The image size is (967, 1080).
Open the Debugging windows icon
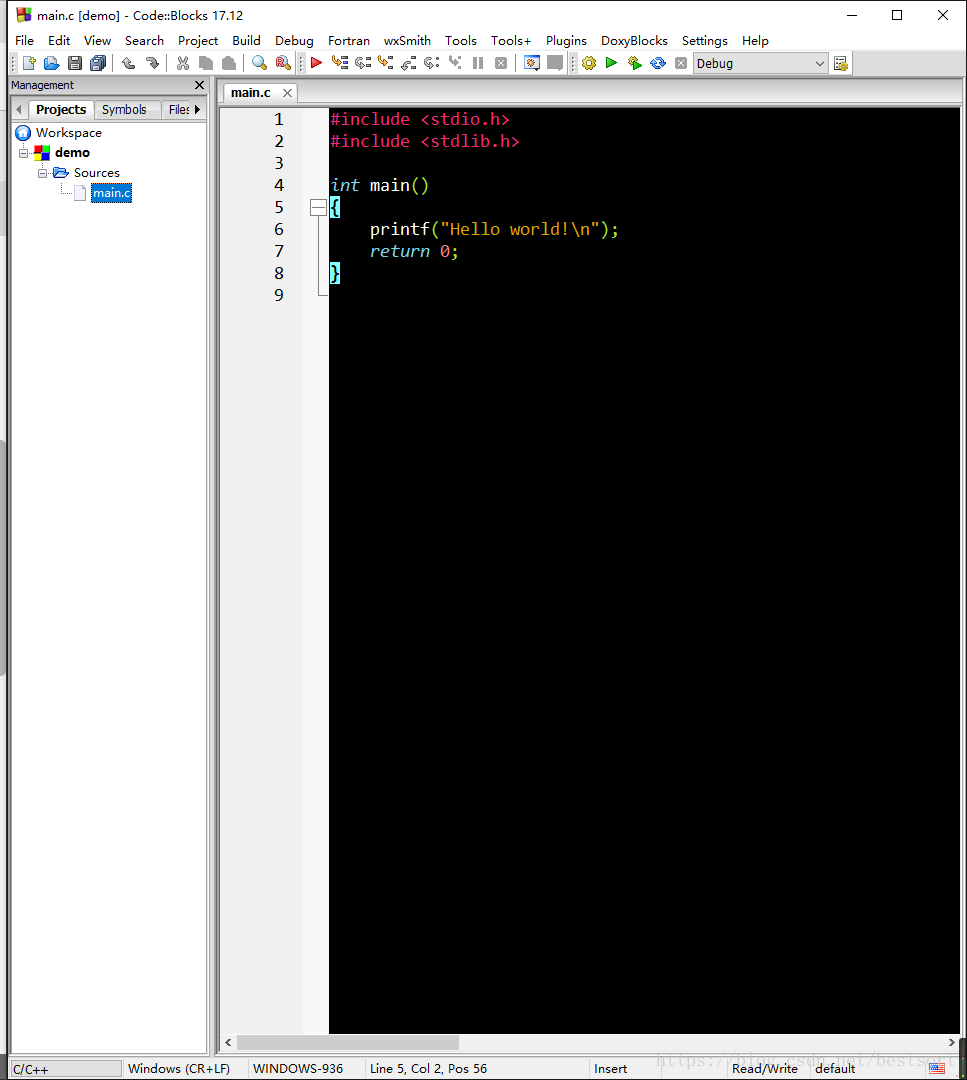pos(532,63)
